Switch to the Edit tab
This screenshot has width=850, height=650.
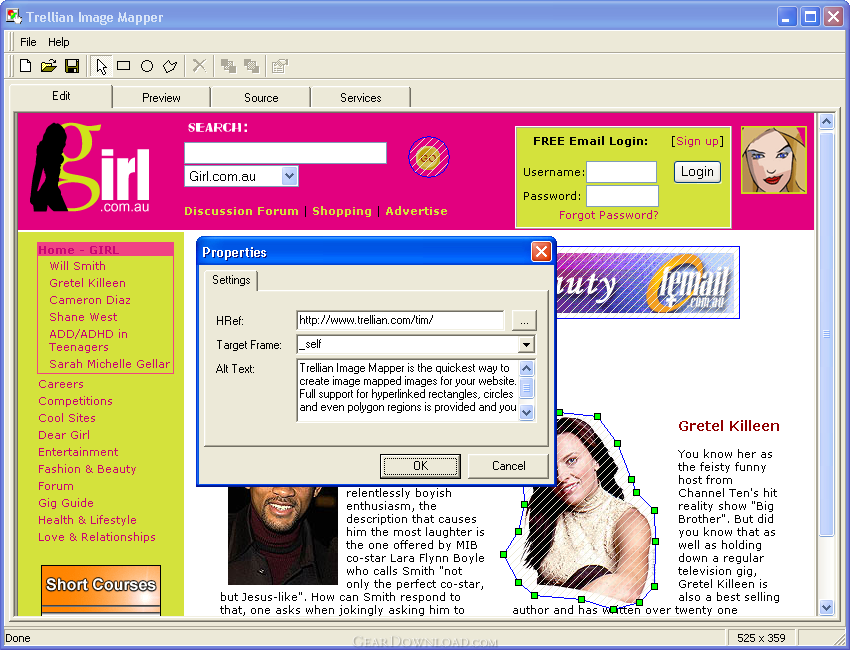tap(61, 96)
